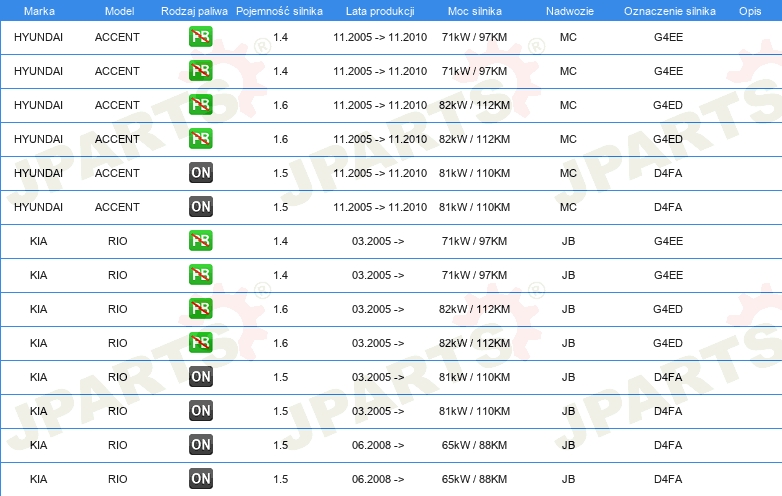Click ON diesel icon in first Kia Rio 88KM row
Viewport: 782px width, 496px height.
click(x=200, y=445)
